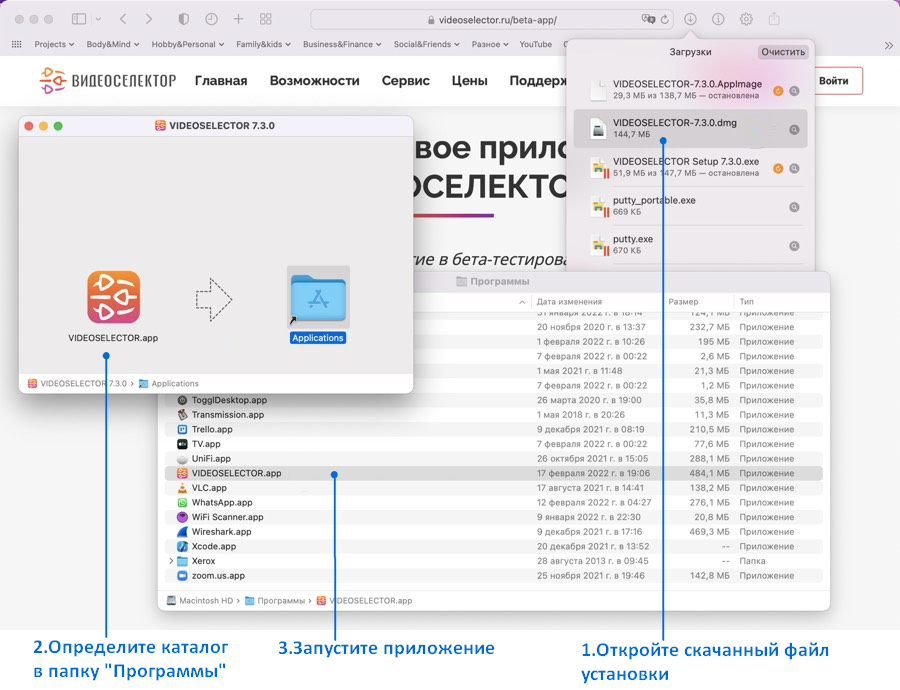The image size is (900, 690).
Task: Go back to the previous page
Action: point(123,19)
